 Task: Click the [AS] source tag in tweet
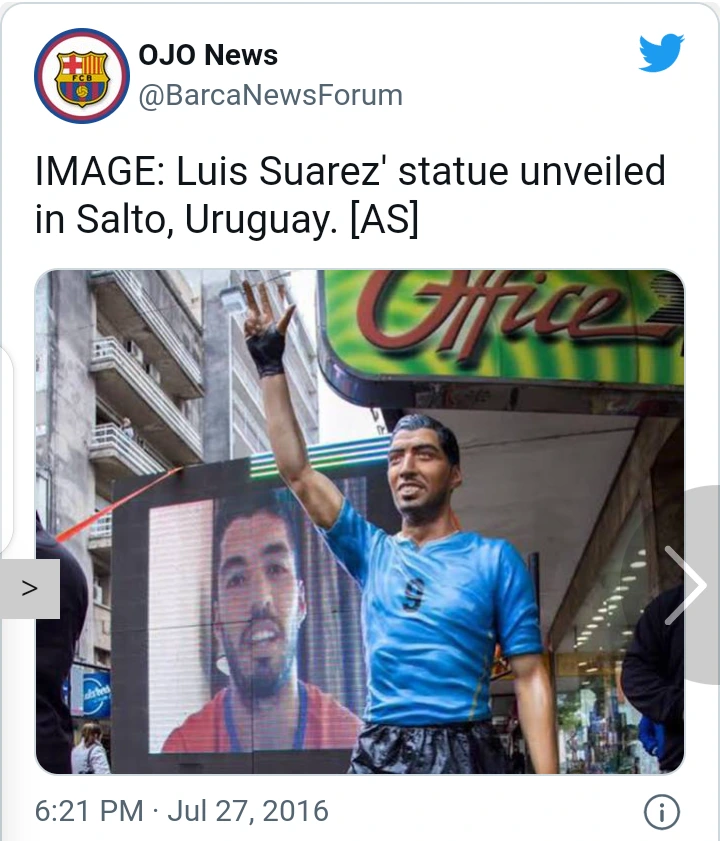[x=384, y=219]
